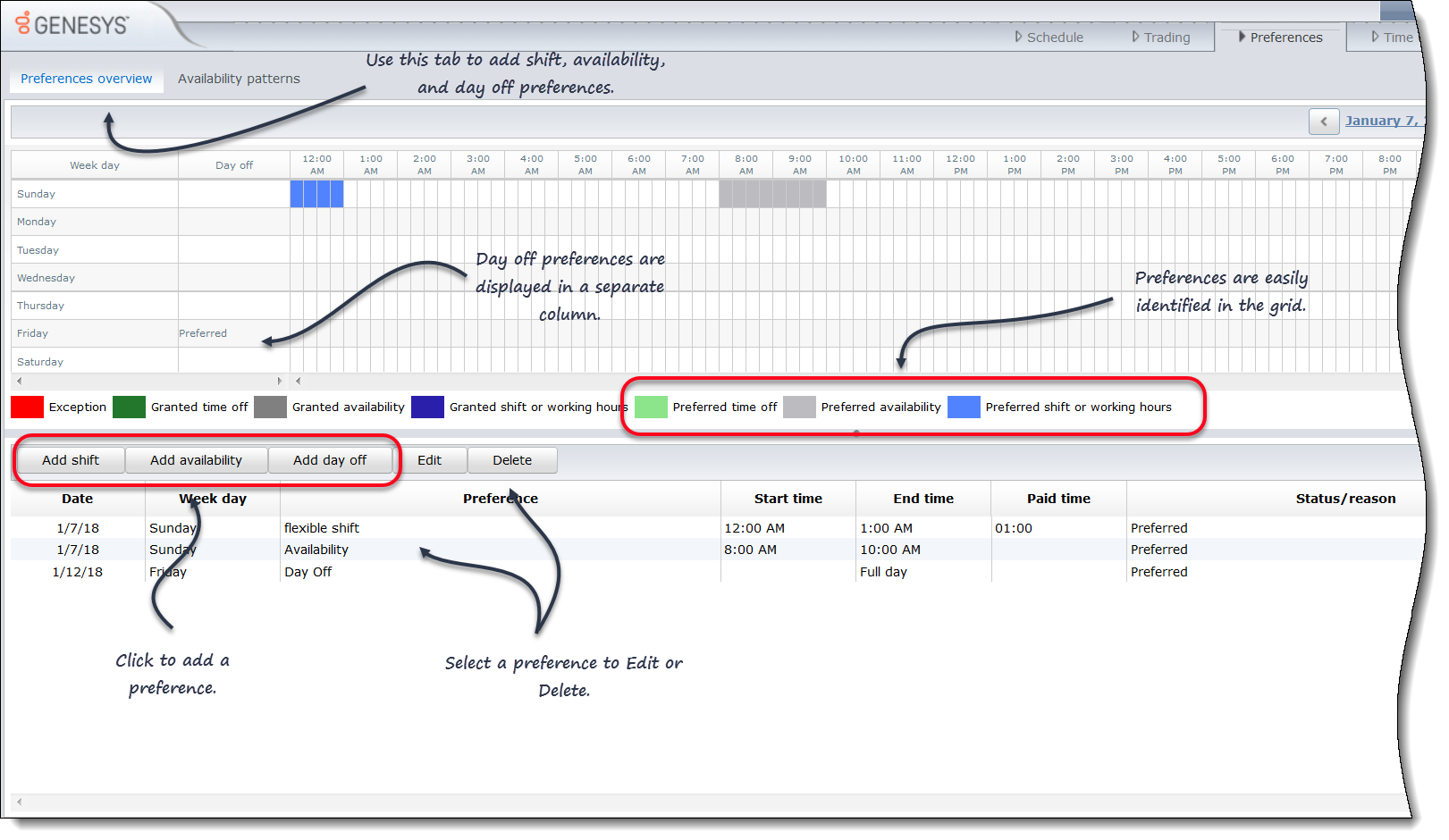
Task: Click the Add day off button
Action: (x=330, y=460)
